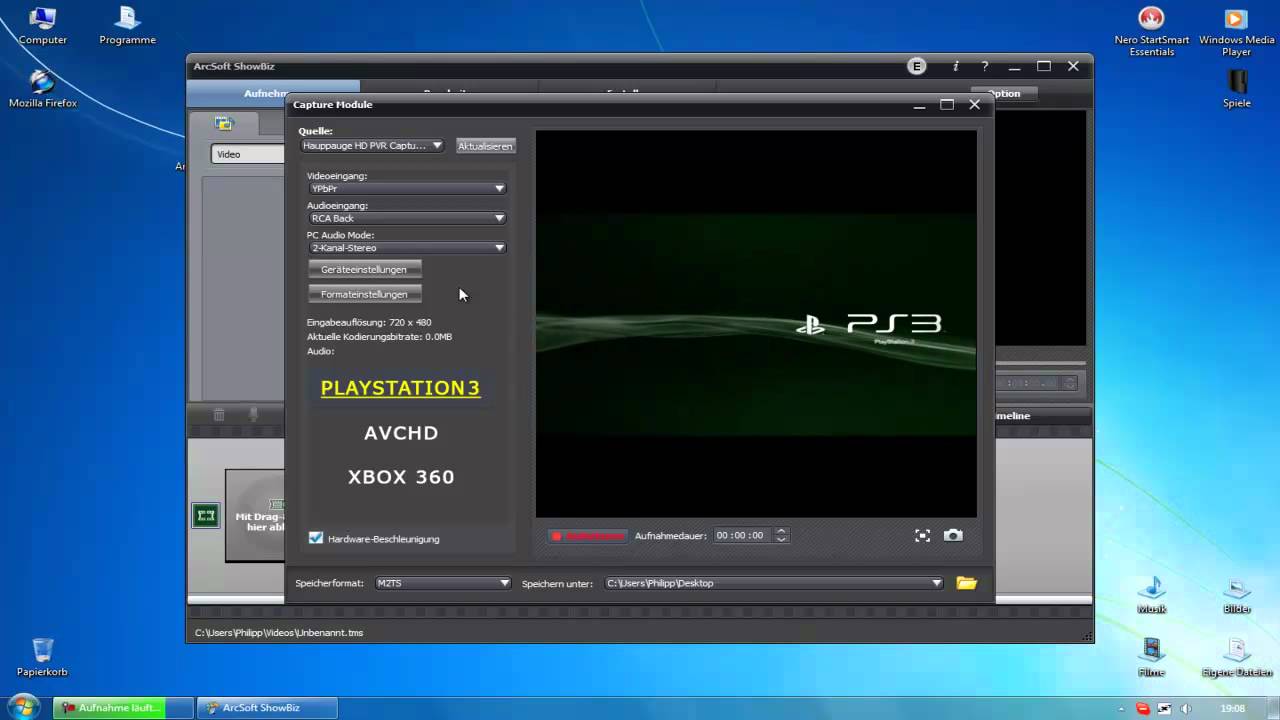Click the Windows Start orb

(x=23, y=707)
